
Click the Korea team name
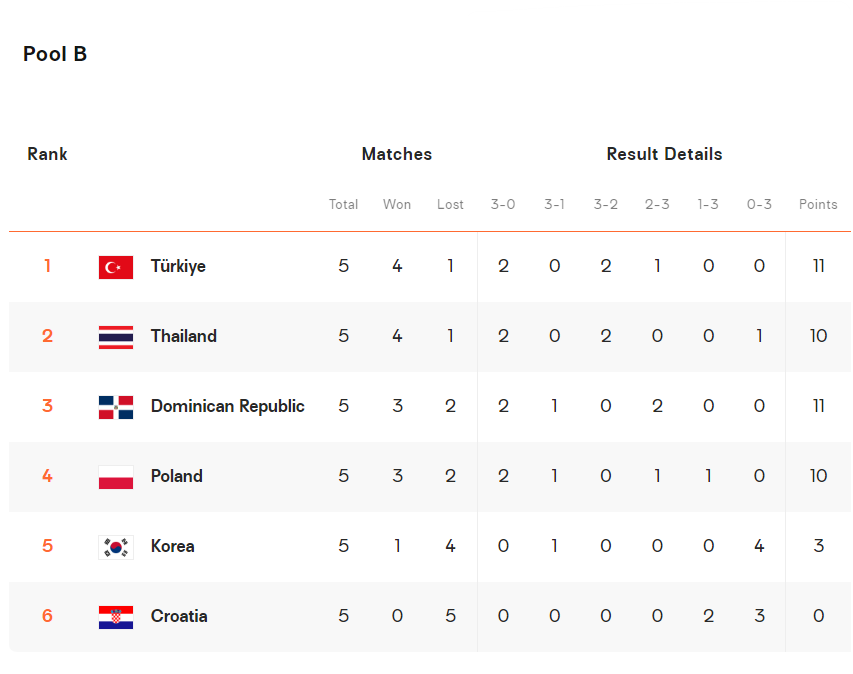[172, 546]
